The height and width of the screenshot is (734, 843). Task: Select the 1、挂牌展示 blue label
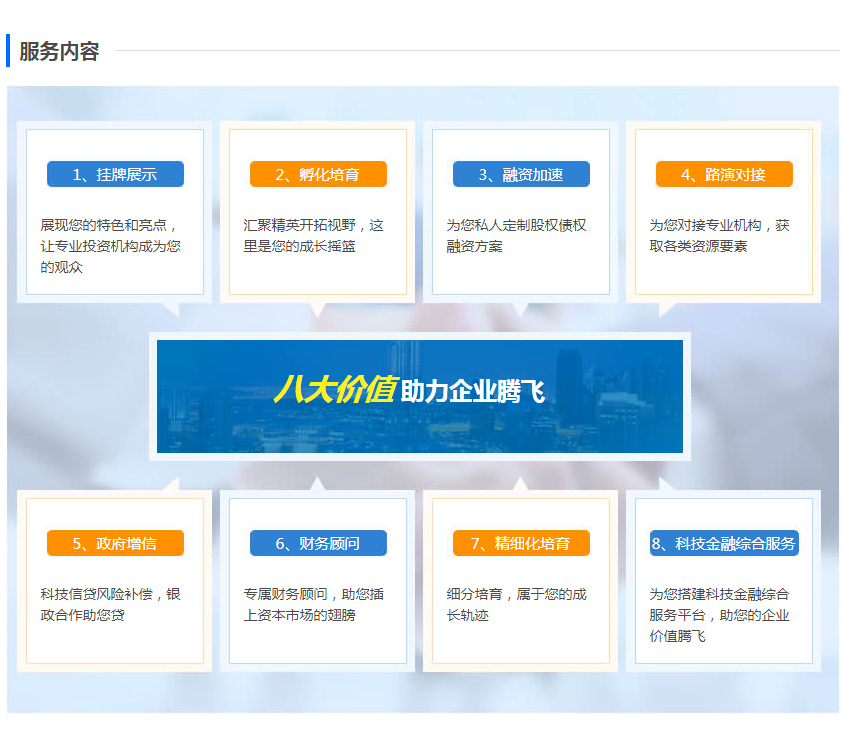click(115, 174)
